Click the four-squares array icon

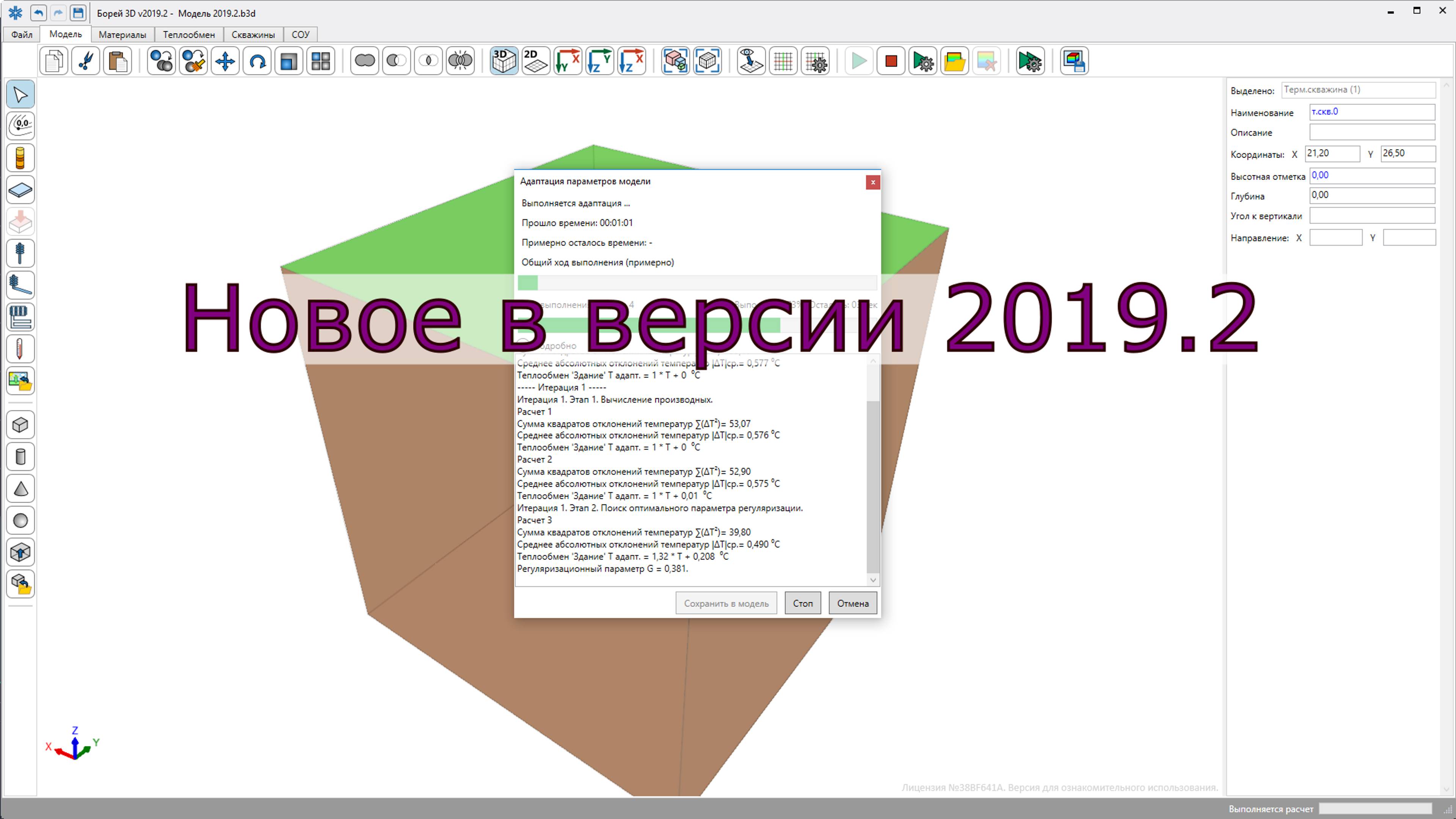click(x=320, y=61)
